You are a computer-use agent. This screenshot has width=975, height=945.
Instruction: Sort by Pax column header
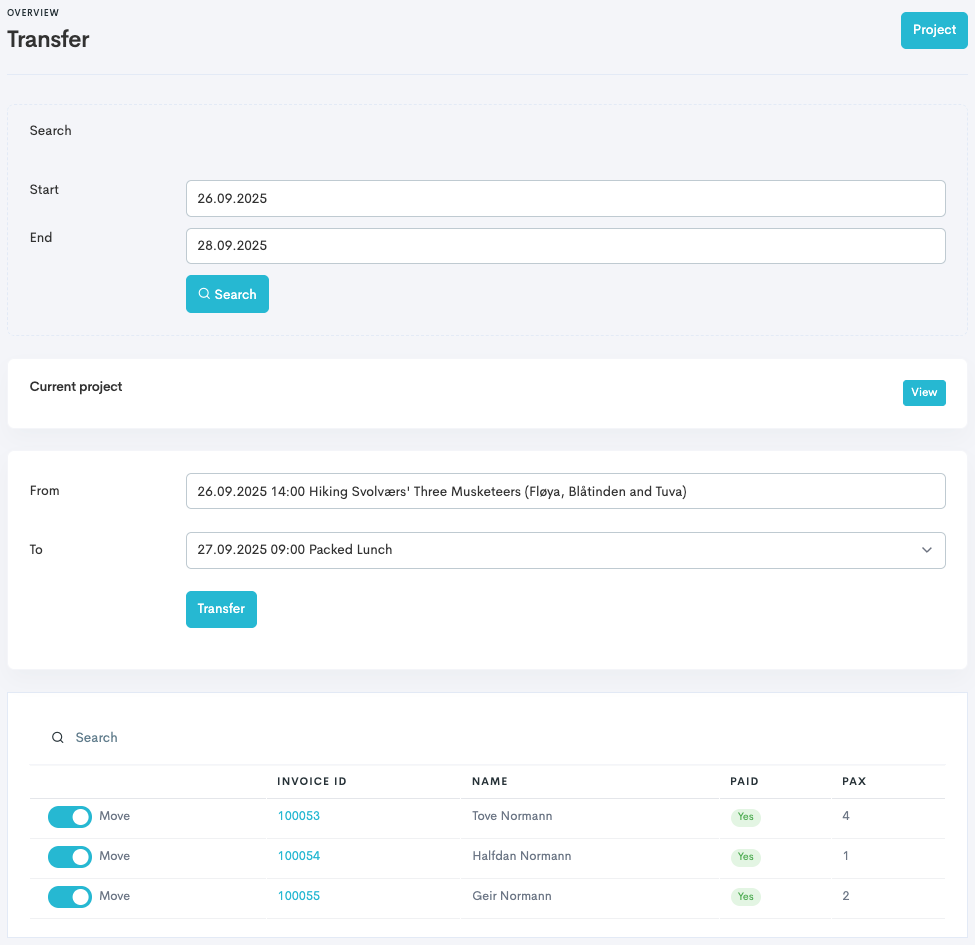tap(854, 781)
